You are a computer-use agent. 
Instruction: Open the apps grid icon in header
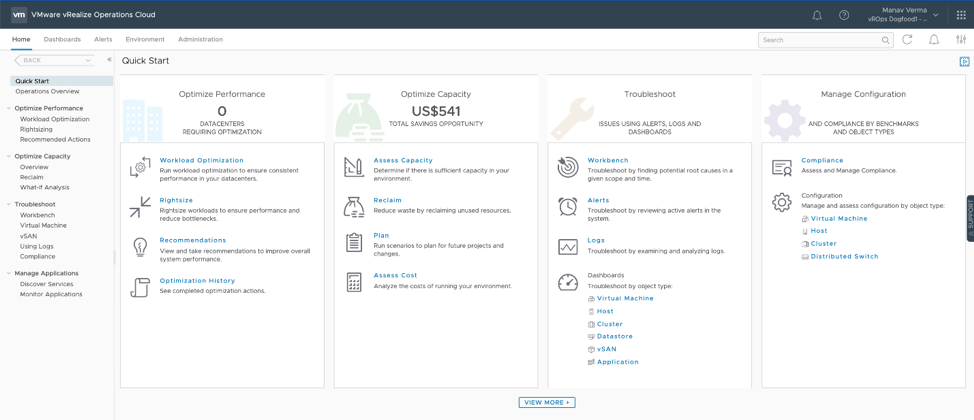tap(960, 15)
